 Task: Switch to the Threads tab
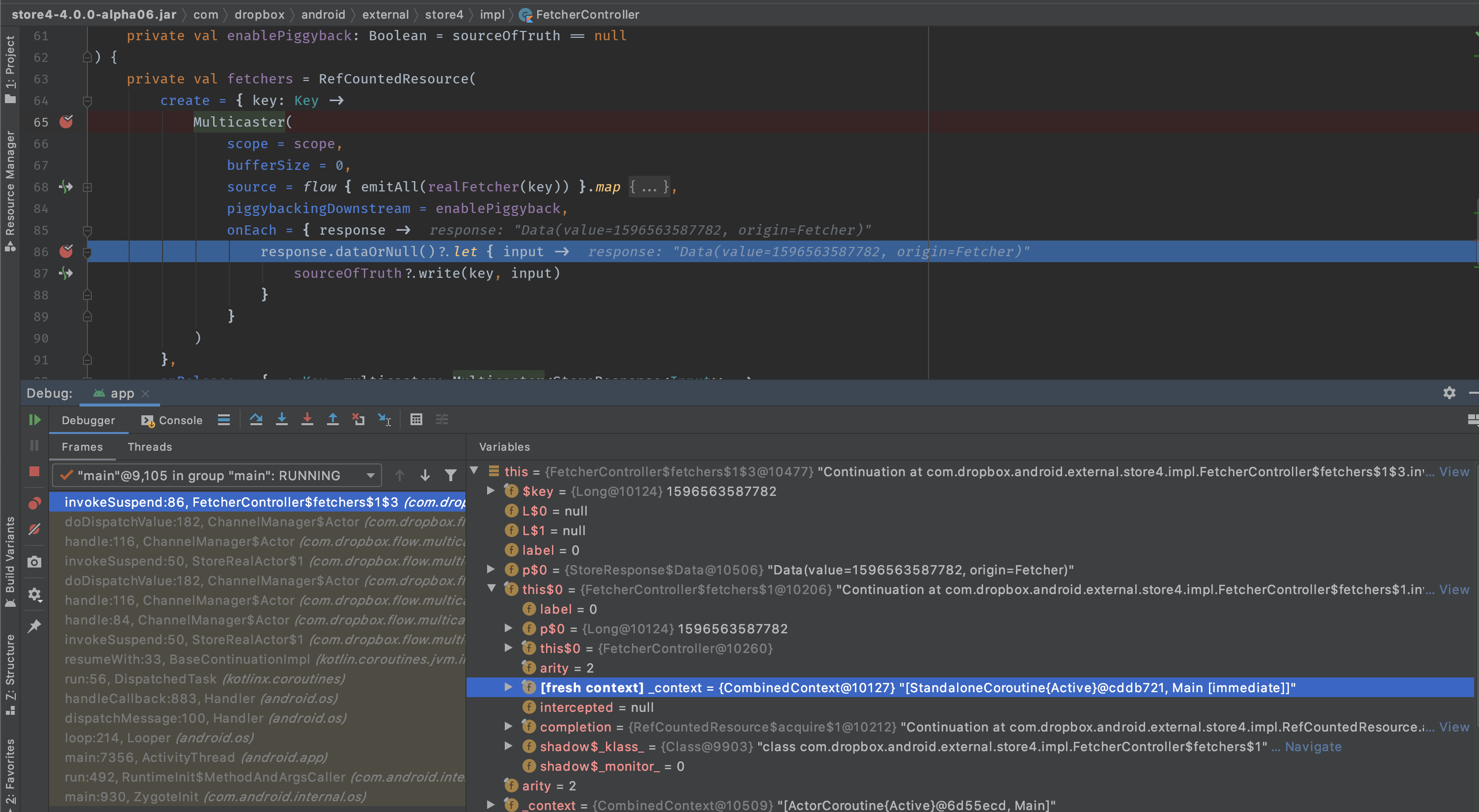(150, 446)
